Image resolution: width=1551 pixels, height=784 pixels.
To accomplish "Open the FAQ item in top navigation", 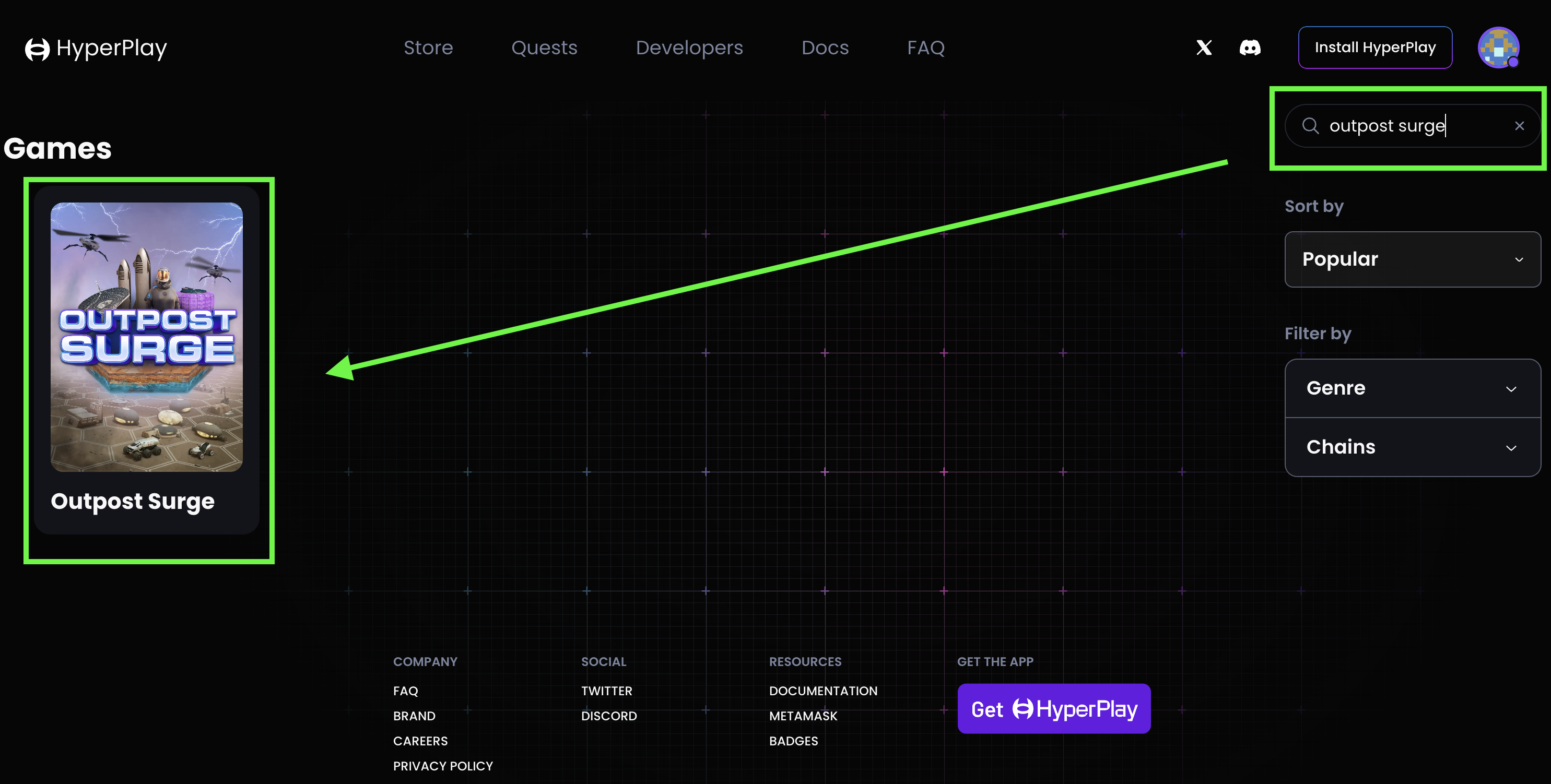I will point(925,47).
